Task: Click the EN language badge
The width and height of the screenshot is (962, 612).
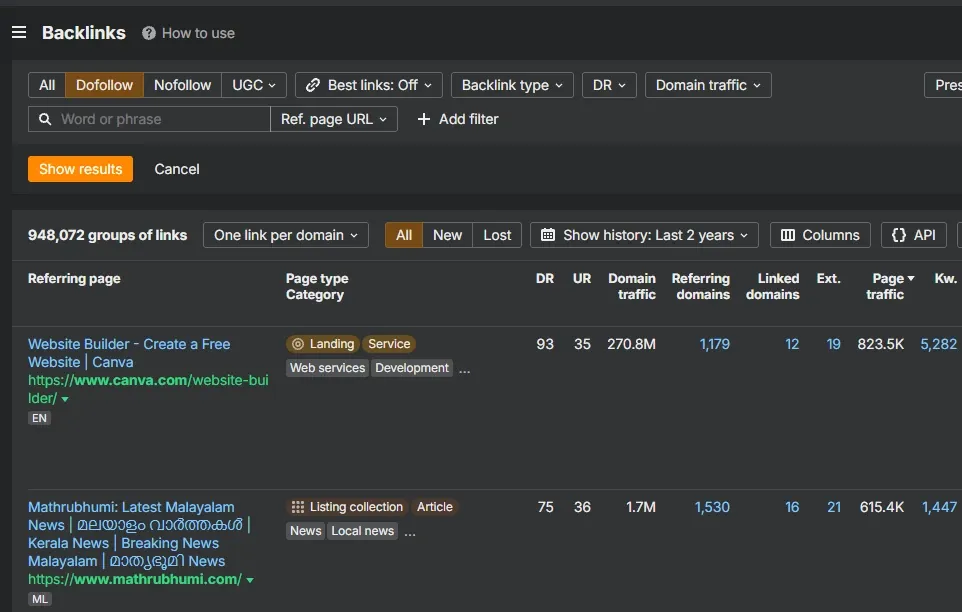Action: [x=39, y=418]
